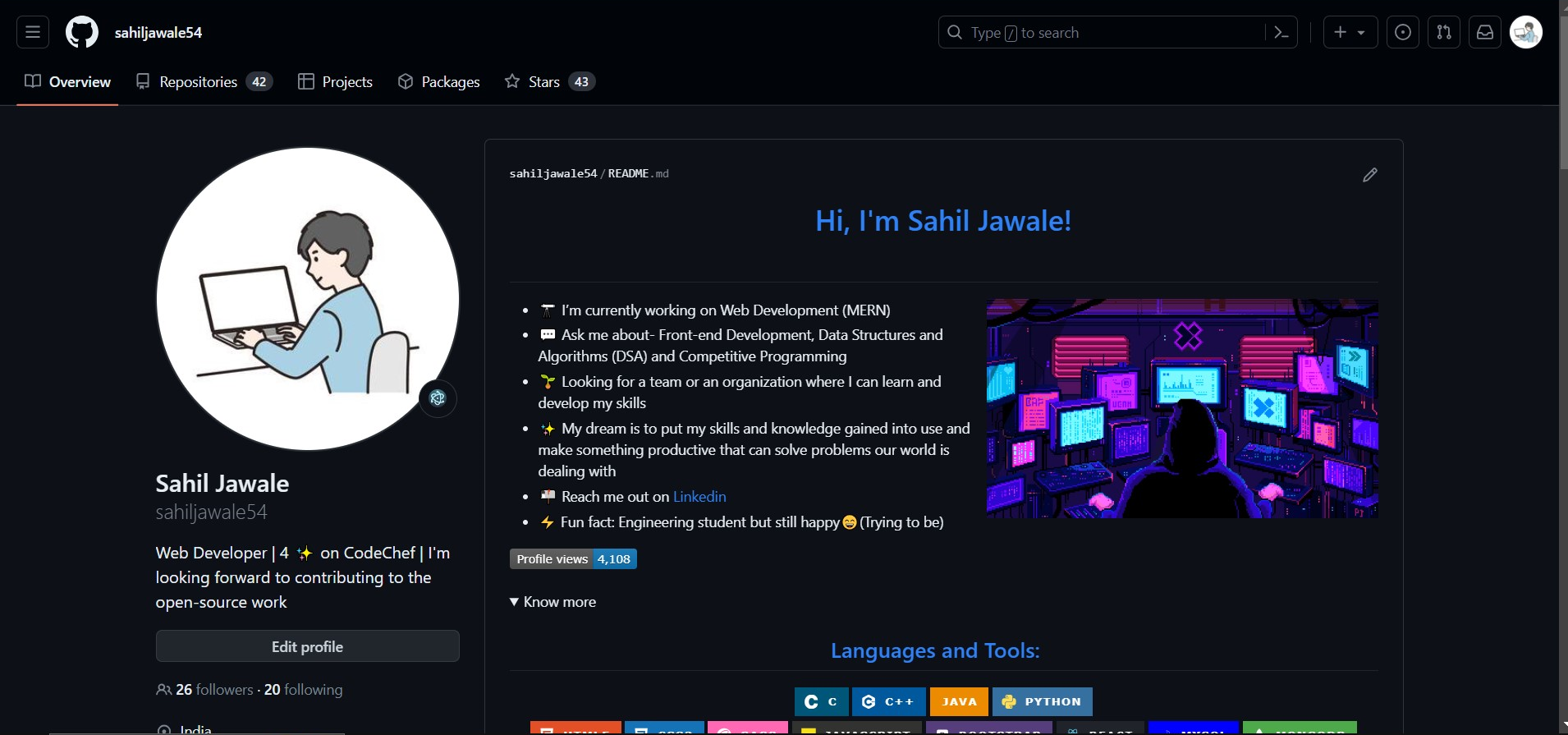Open the Linkedin link
This screenshot has height=735, width=1568.
point(699,497)
